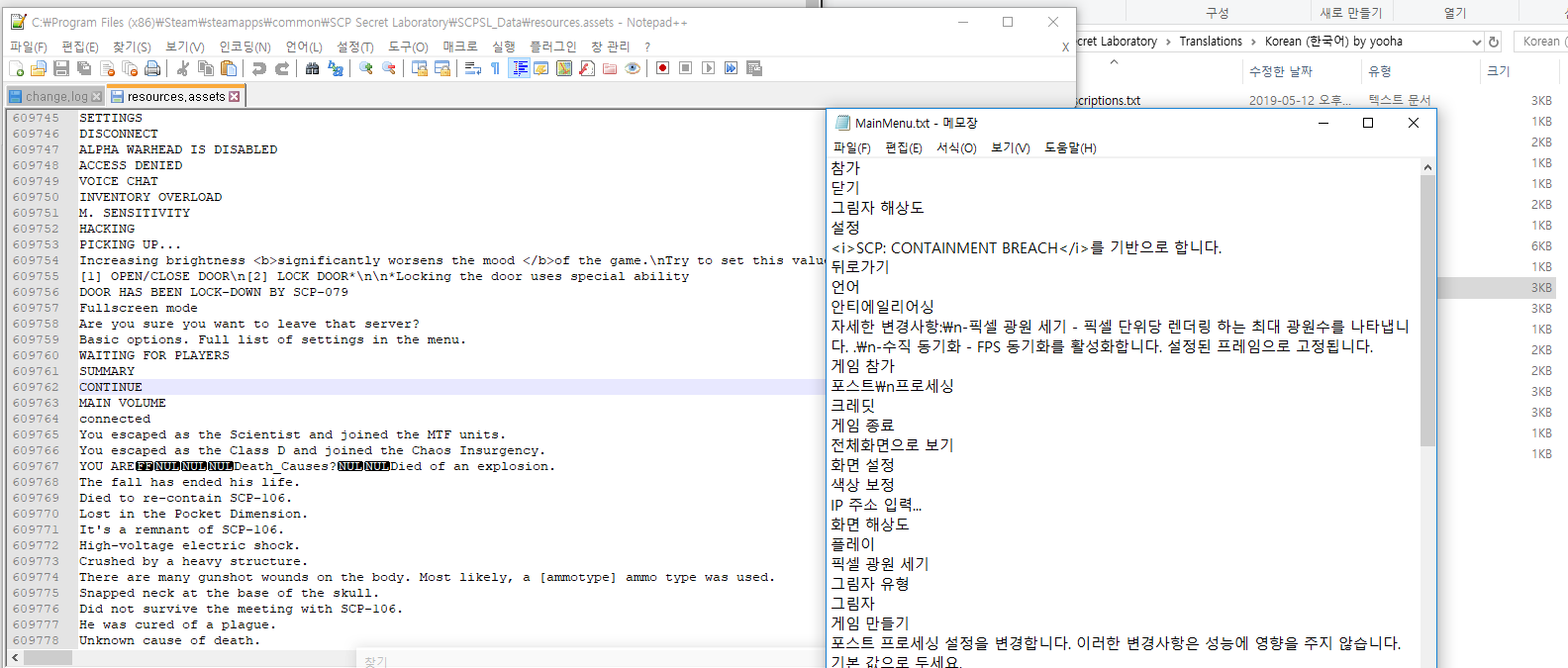Click the Copy toolbar icon
This screenshot has height=668, width=1568.
click(206, 68)
